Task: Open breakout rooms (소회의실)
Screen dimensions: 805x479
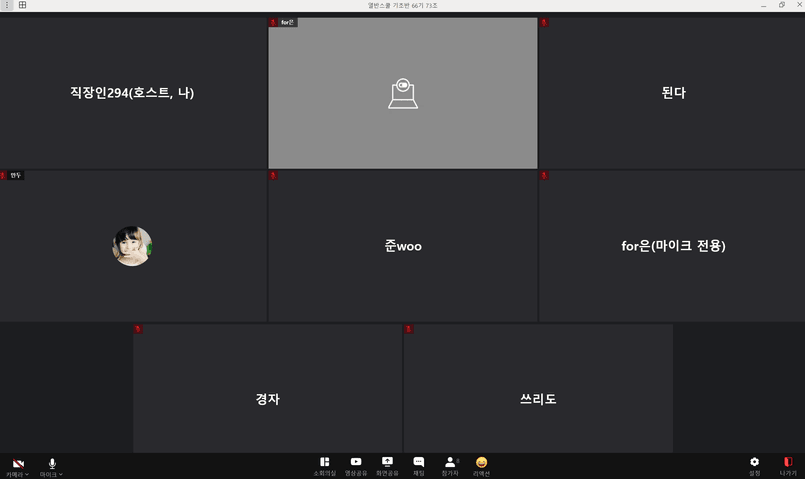Action: (324, 464)
